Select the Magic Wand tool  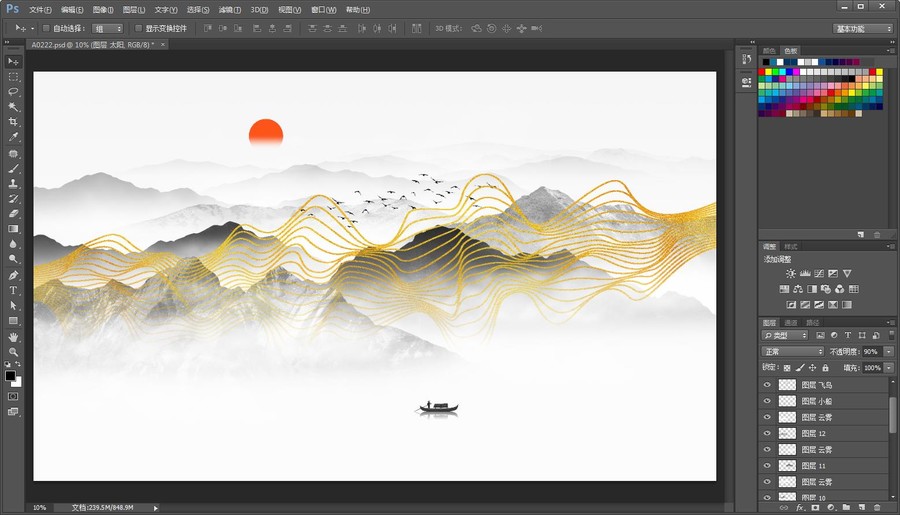(x=13, y=107)
